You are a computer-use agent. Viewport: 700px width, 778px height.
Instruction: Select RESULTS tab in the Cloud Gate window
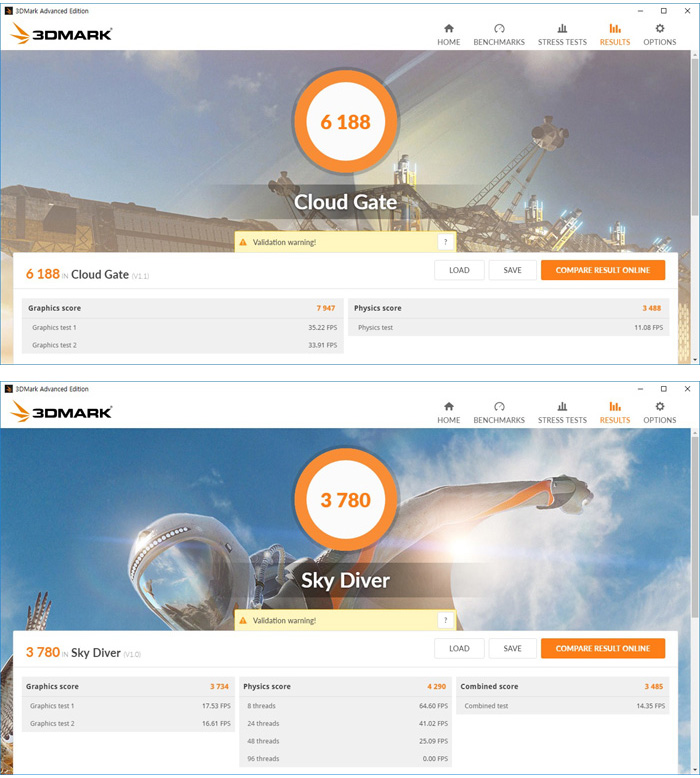tap(615, 34)
